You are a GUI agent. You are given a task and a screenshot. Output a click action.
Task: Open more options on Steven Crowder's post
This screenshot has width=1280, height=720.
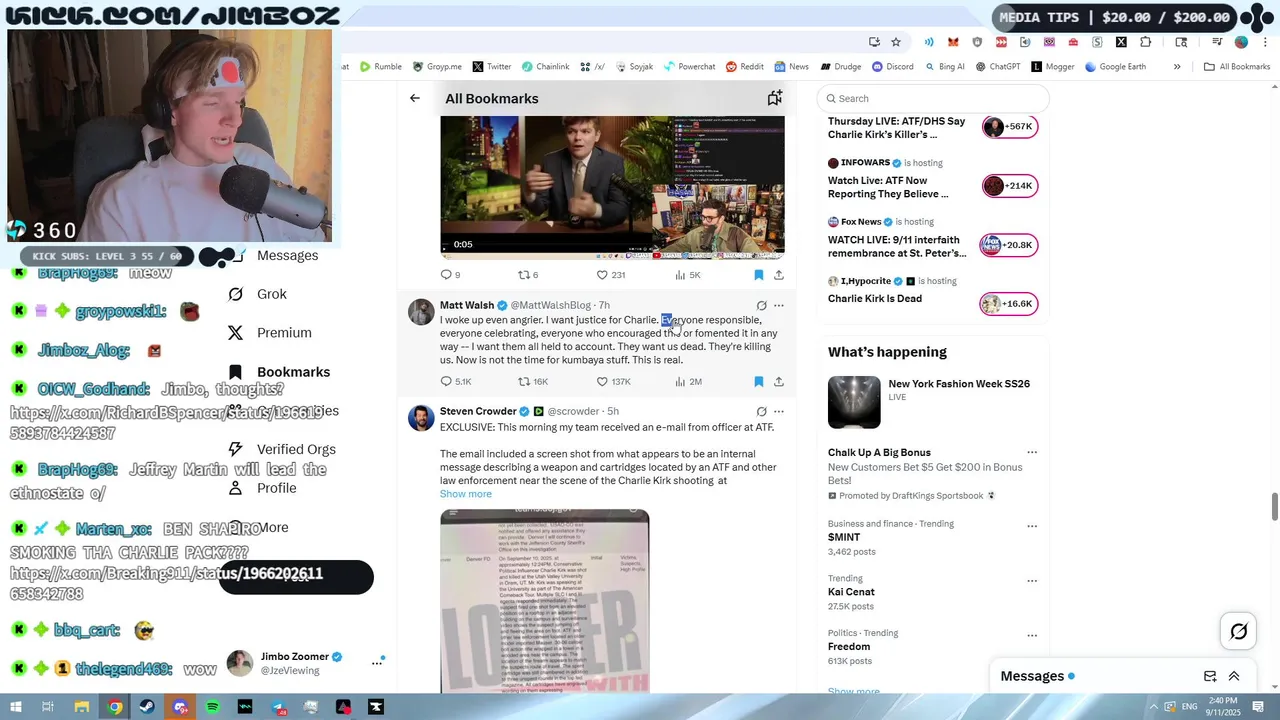click(x=779, y=412)
